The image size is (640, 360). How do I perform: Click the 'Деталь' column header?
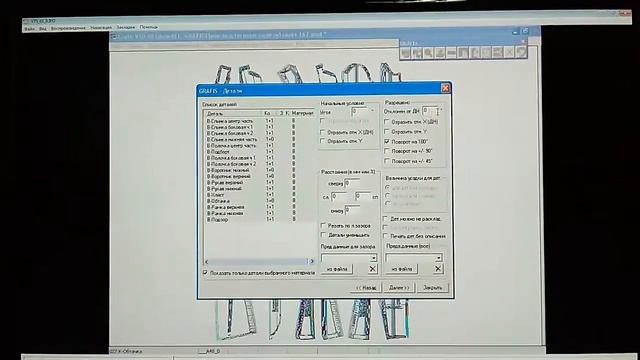[233, 113]
